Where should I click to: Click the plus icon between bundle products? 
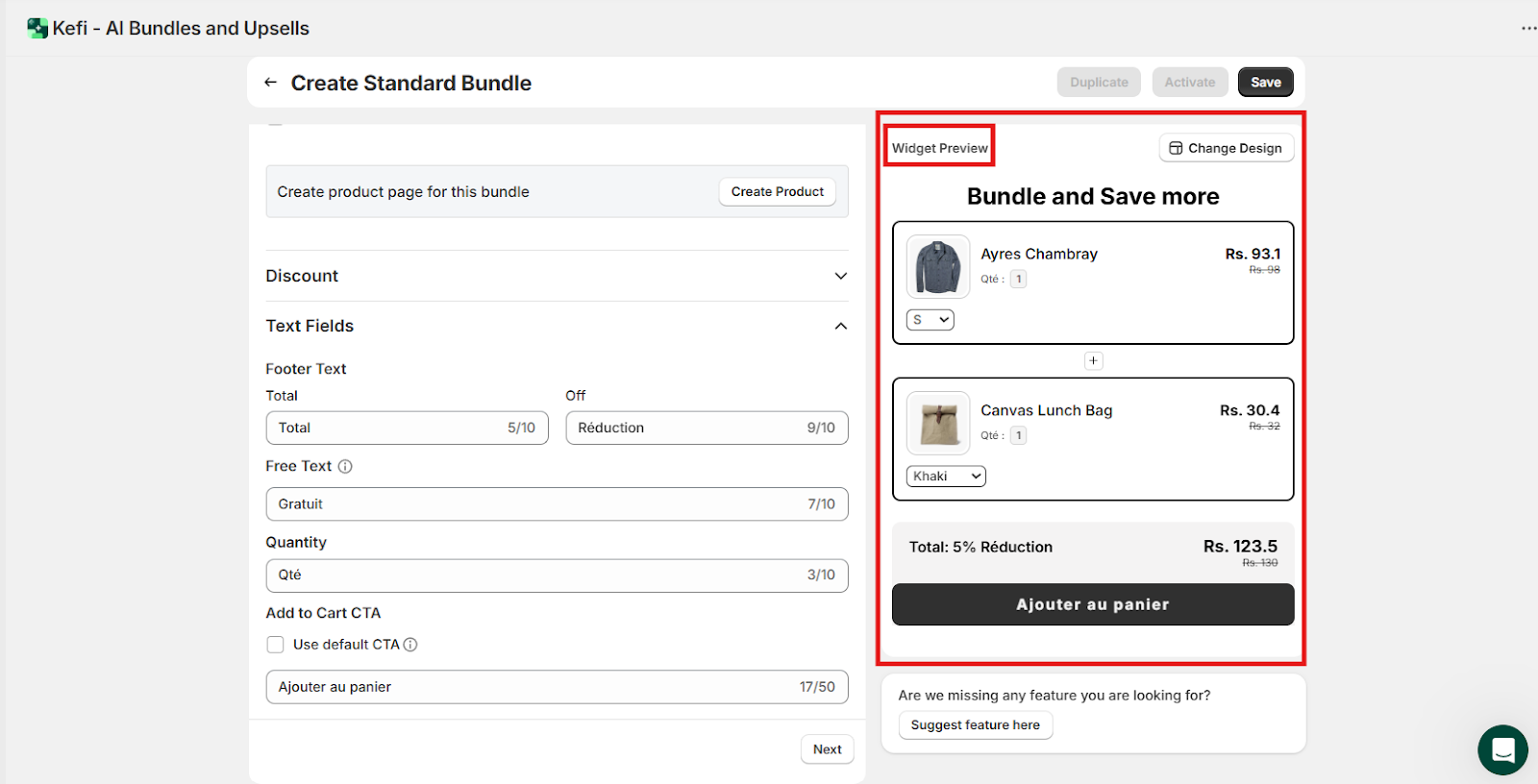click(1093, 361)
